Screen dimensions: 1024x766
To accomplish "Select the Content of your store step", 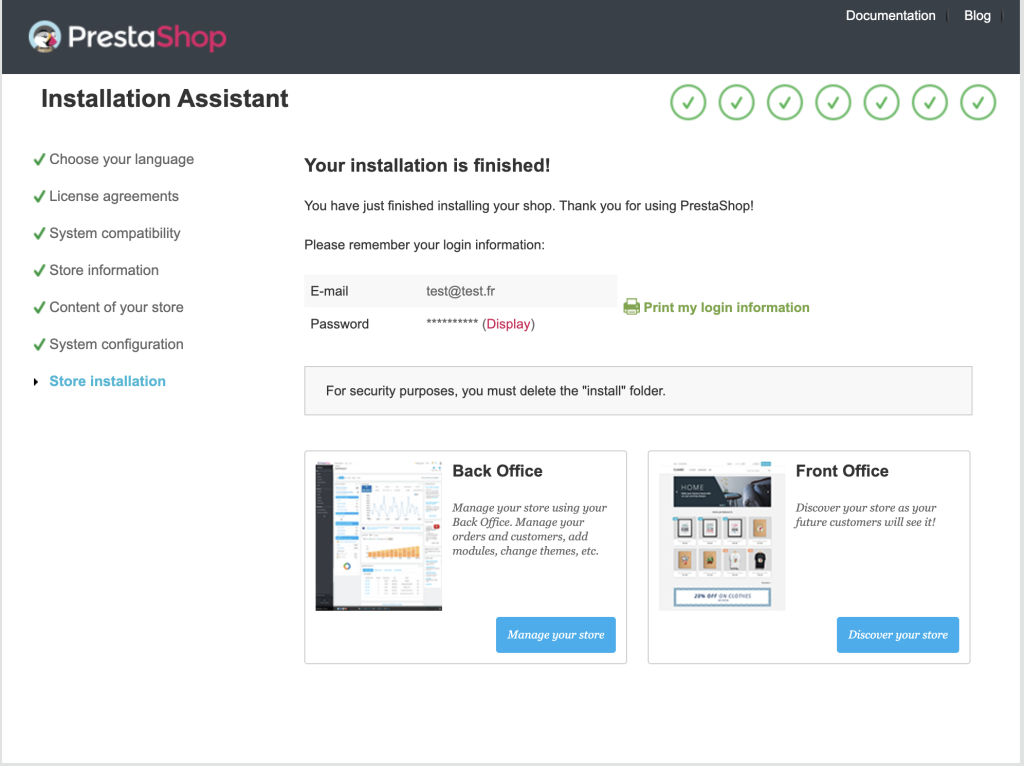I will pyautogui.click(x=116, y=307).
